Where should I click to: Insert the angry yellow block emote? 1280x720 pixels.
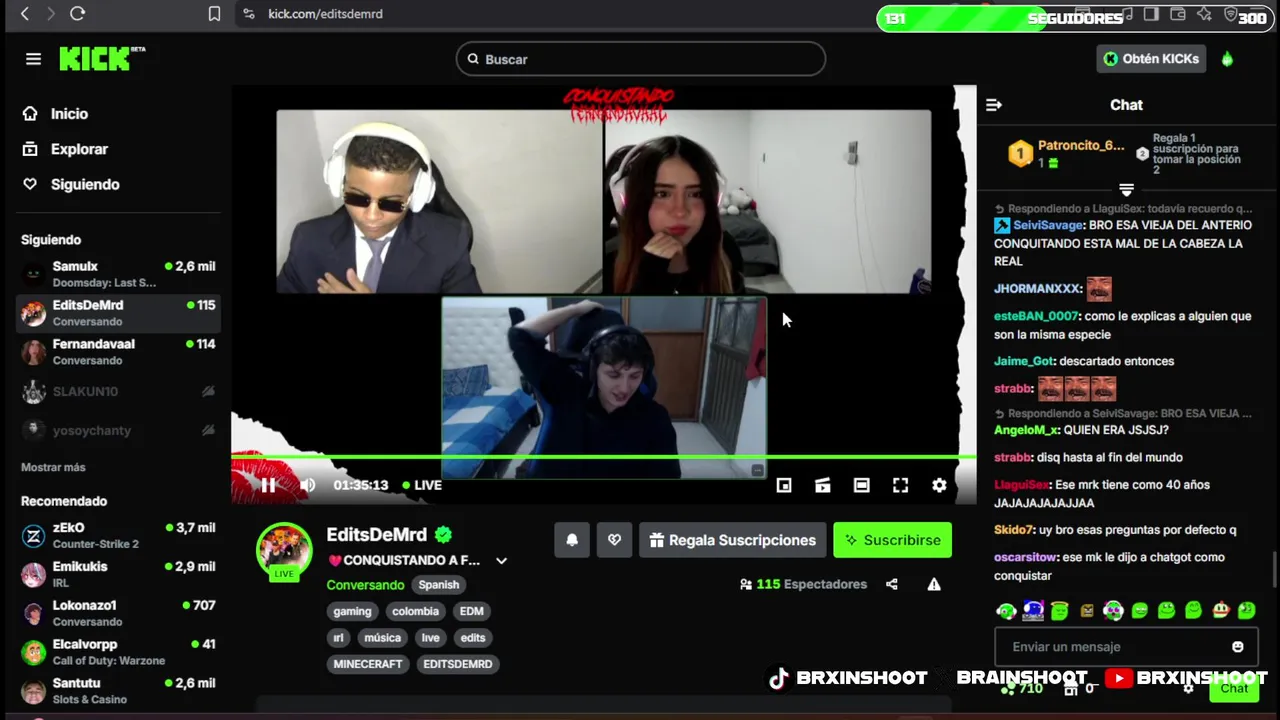pos(1087,610)
